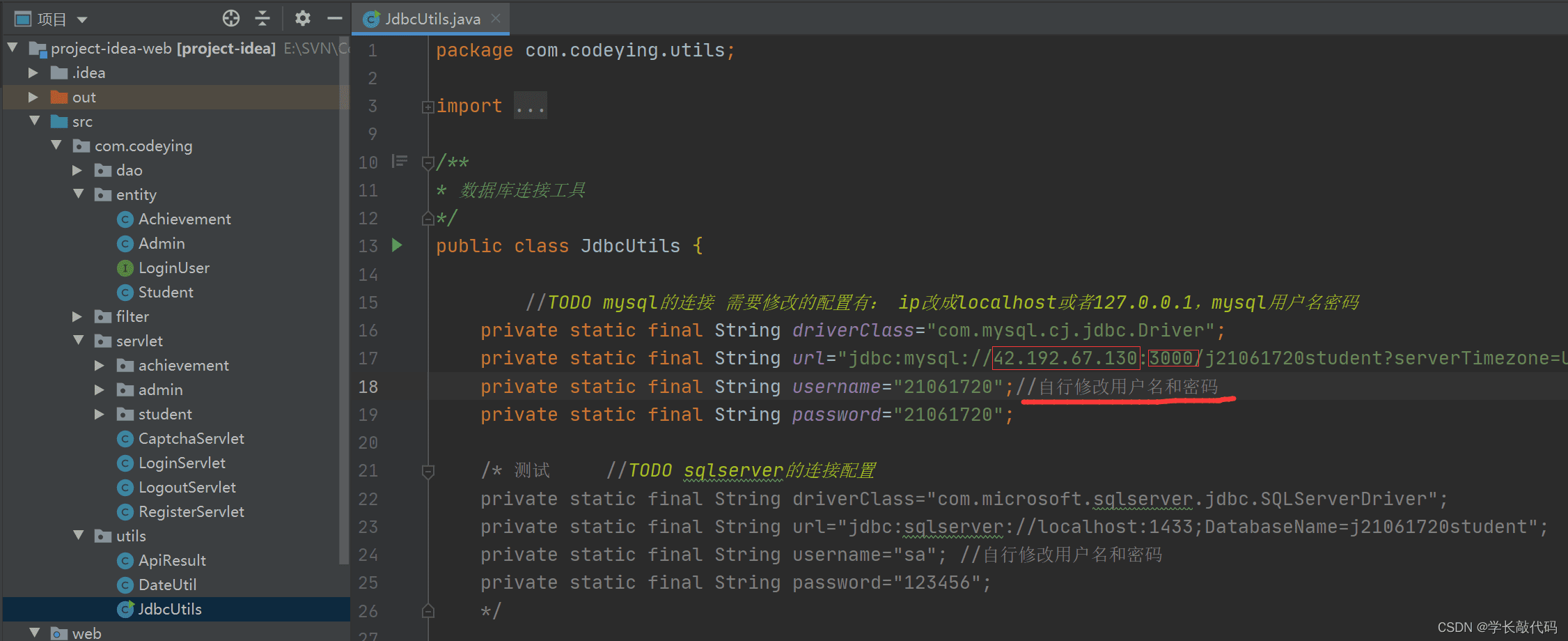Open the RegisterServlet class in the tree
The width and height of the screenshot is (1568, 641).
click(x=191, y=512)
